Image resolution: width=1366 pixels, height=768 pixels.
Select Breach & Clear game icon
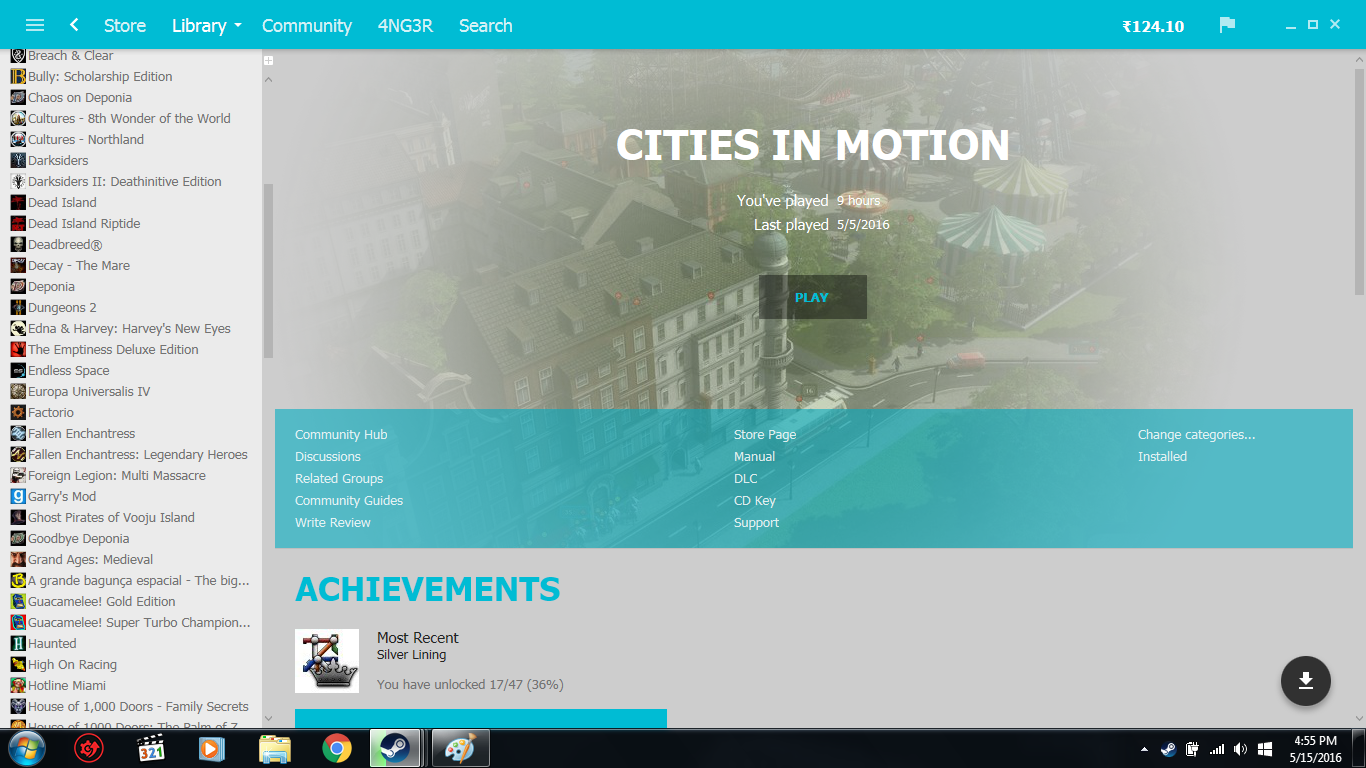pyautogui.click(x=18, y=56)
